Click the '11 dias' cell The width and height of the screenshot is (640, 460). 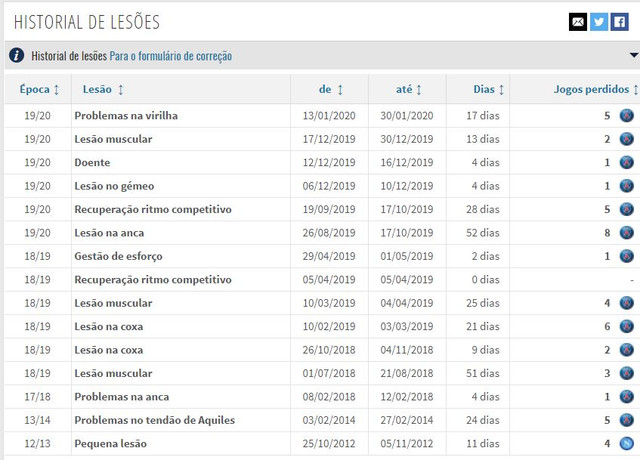(483, 443)
